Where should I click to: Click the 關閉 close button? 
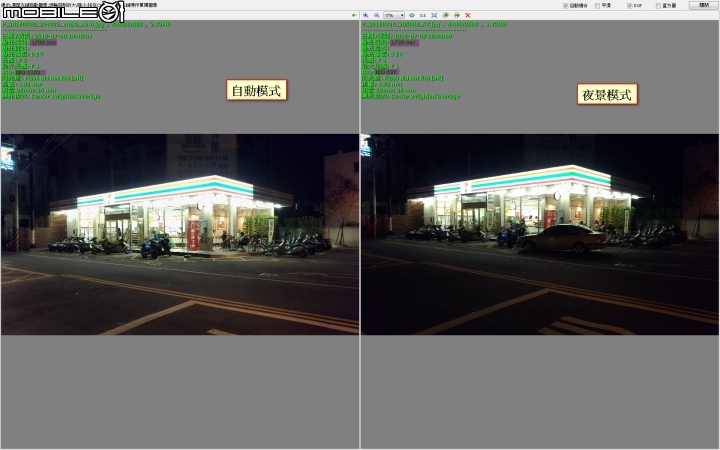pos(703,5)
